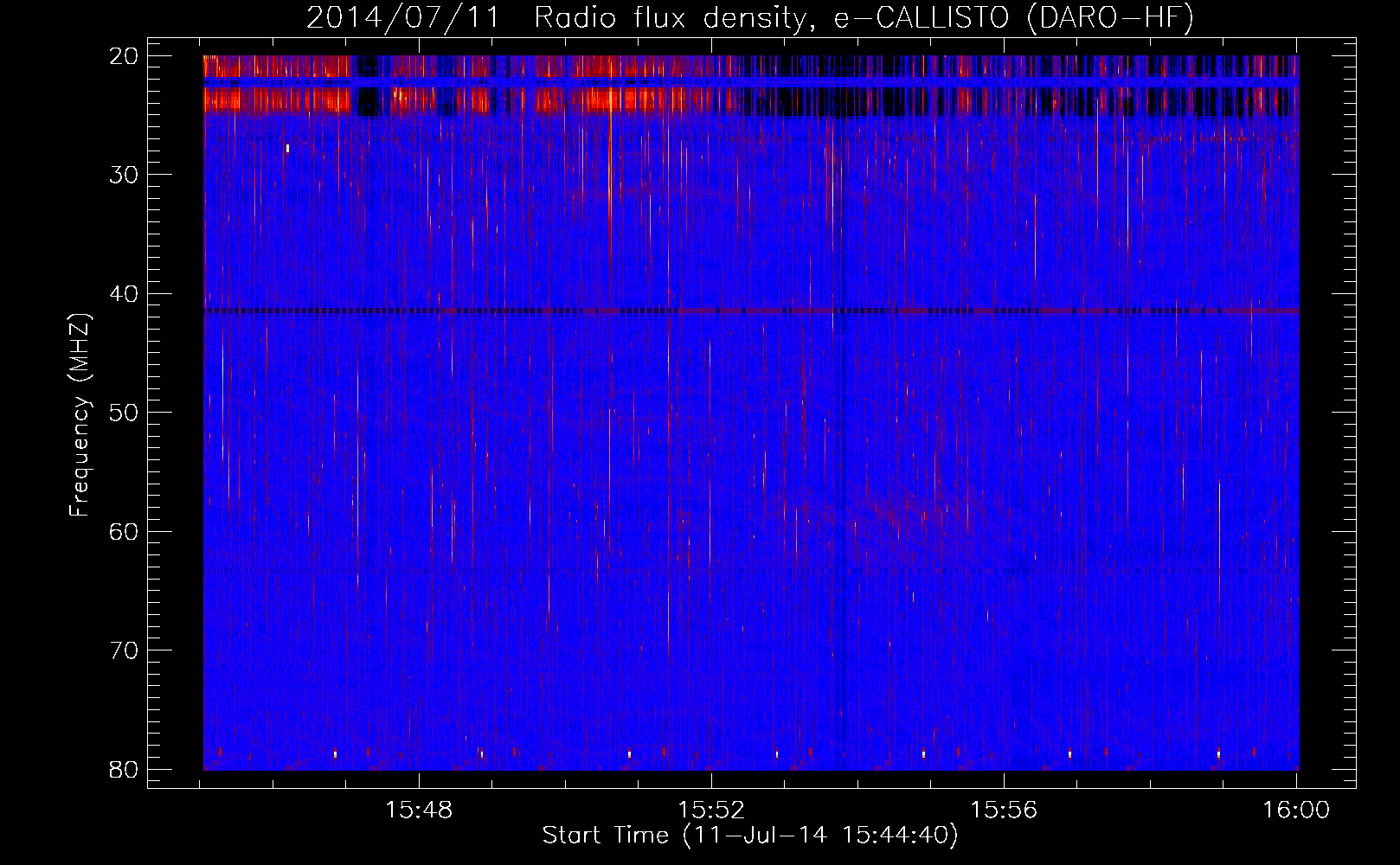Click the 'Frequency (MHZ)' axis label

tap(80, 414)
